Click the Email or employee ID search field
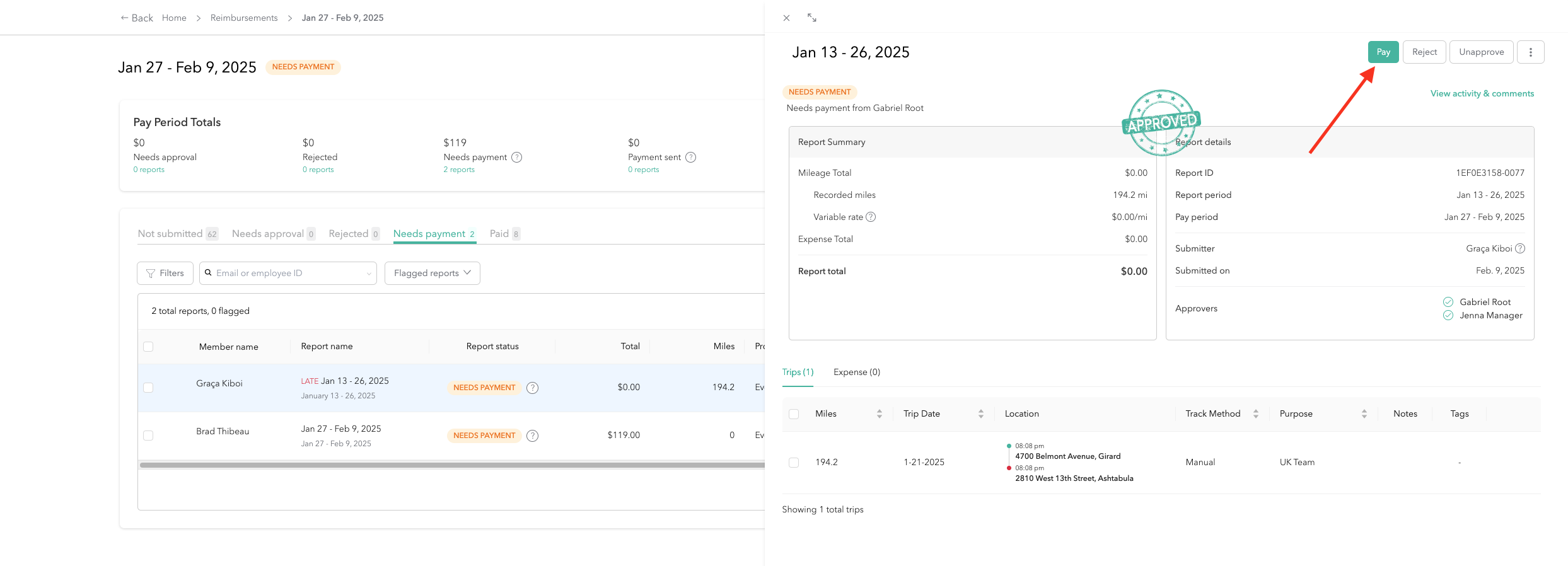Screen dimensions: 1568x566 click(x=288, y=273)
